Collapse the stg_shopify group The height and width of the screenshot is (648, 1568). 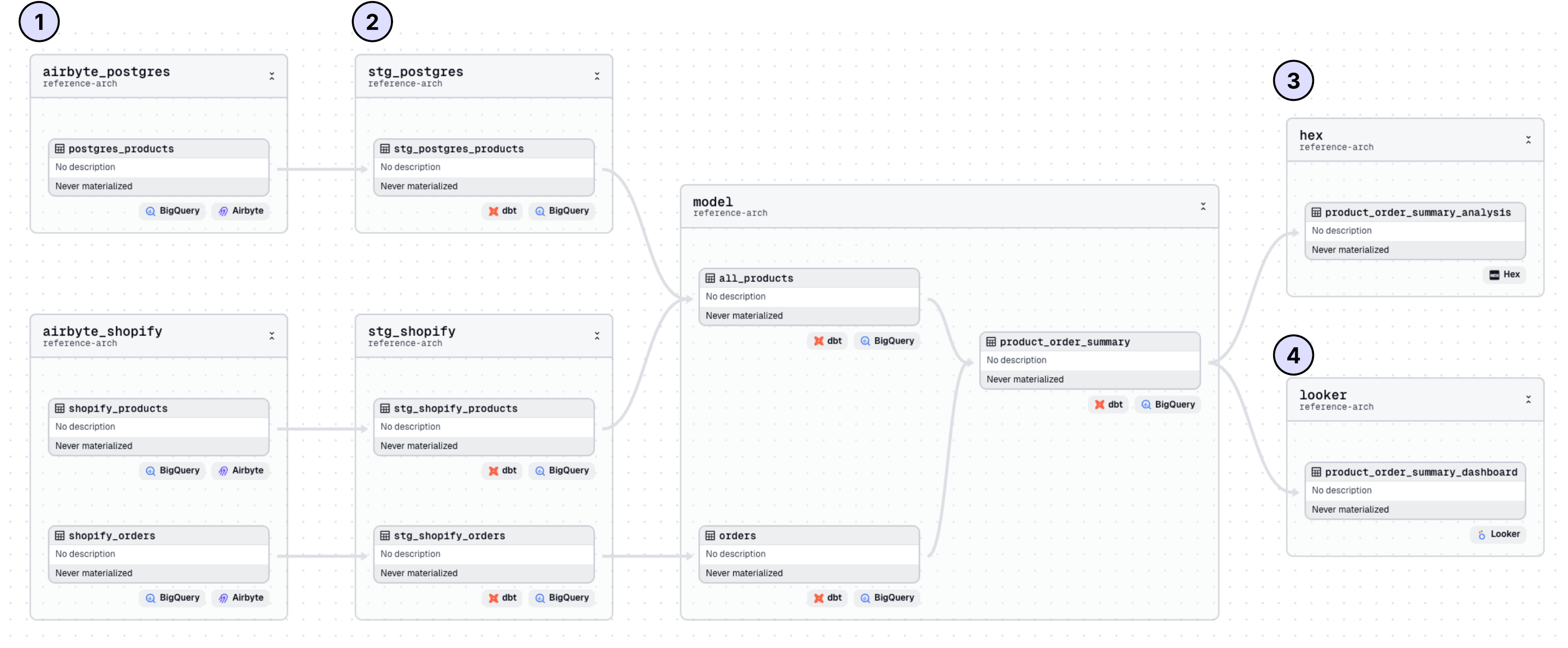(596, 336)
